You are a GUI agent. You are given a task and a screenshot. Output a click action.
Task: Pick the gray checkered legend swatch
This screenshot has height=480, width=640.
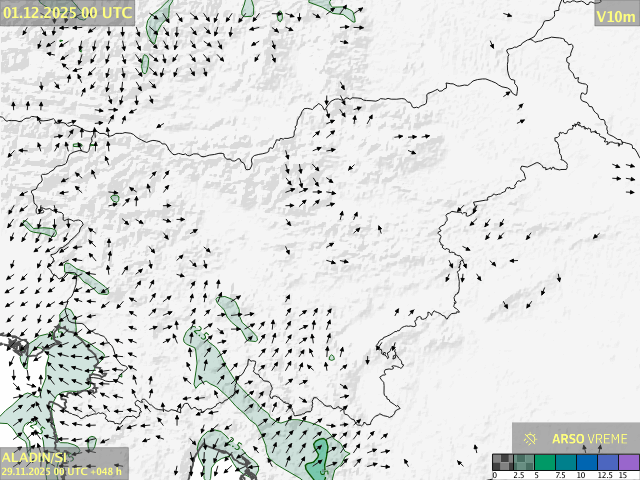click(502, 461)
